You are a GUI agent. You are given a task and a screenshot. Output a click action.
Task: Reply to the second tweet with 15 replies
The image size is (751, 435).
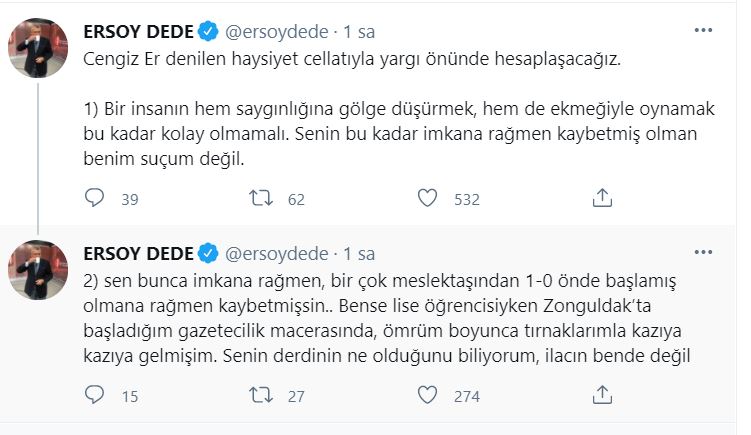point(95,397)
